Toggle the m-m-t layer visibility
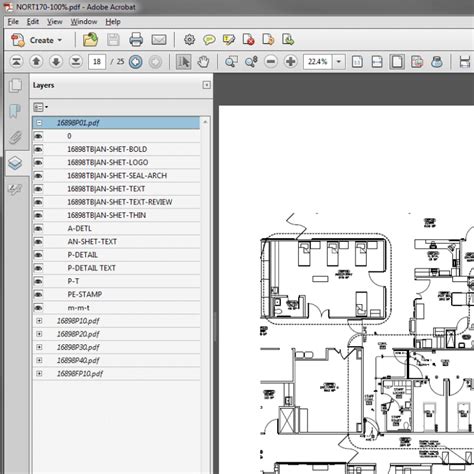 click(x=39, y=308)
